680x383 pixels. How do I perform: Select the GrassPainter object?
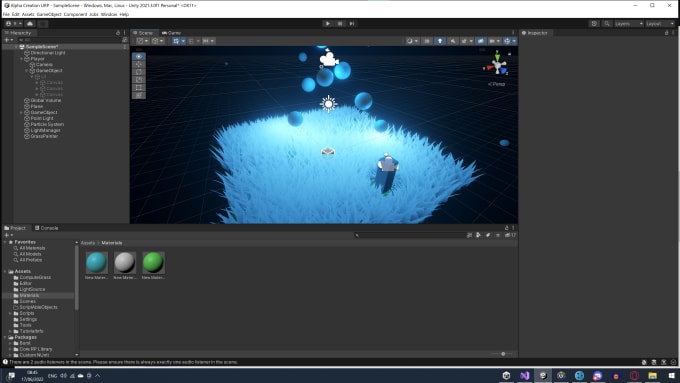[44, 136]
